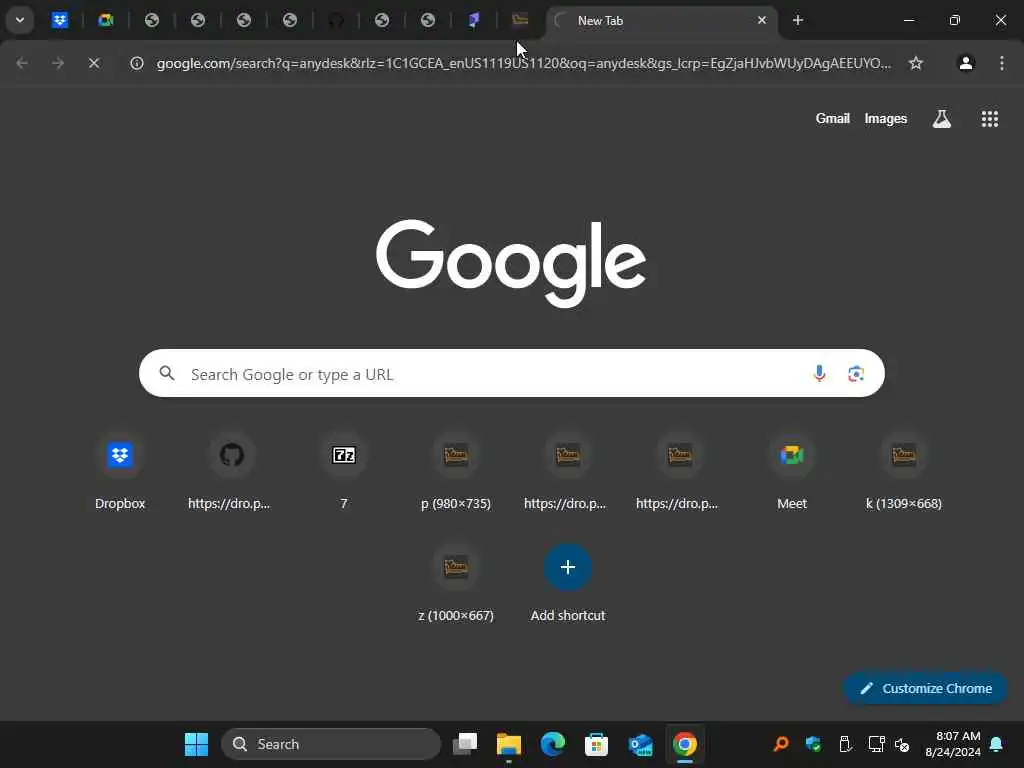Go back to previous page
Image resolution: width=1024 pixels, height=768 pixels.
coord(22,63)
